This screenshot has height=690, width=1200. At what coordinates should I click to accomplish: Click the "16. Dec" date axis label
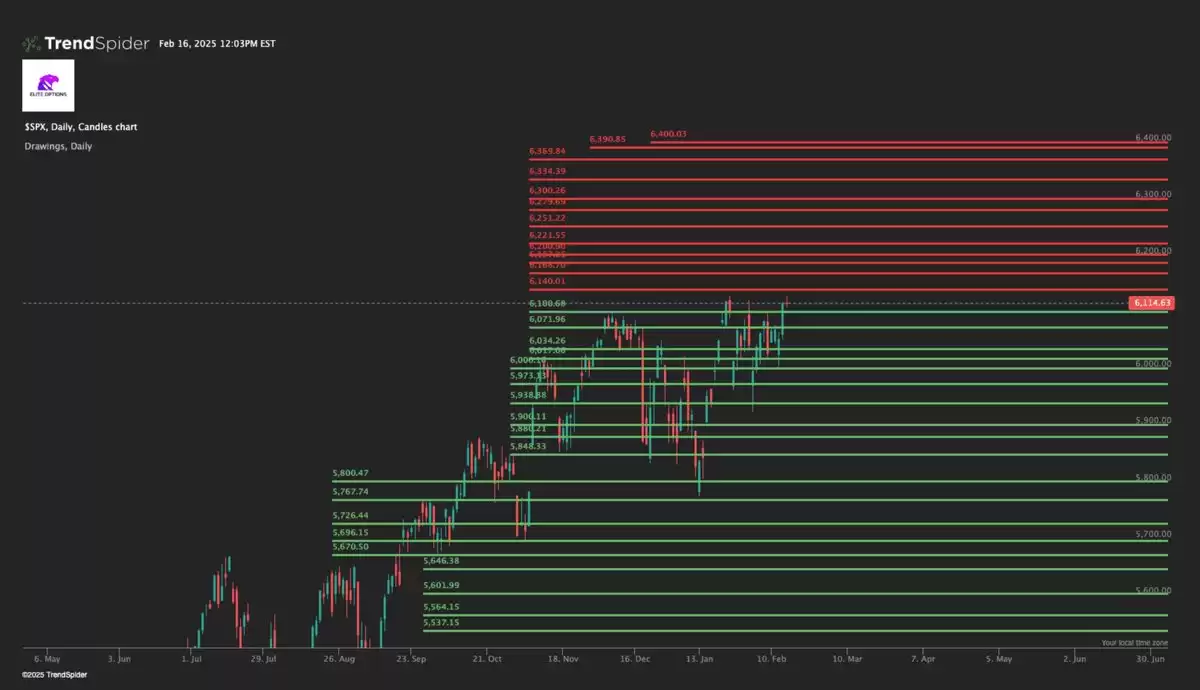coord(636,659)
